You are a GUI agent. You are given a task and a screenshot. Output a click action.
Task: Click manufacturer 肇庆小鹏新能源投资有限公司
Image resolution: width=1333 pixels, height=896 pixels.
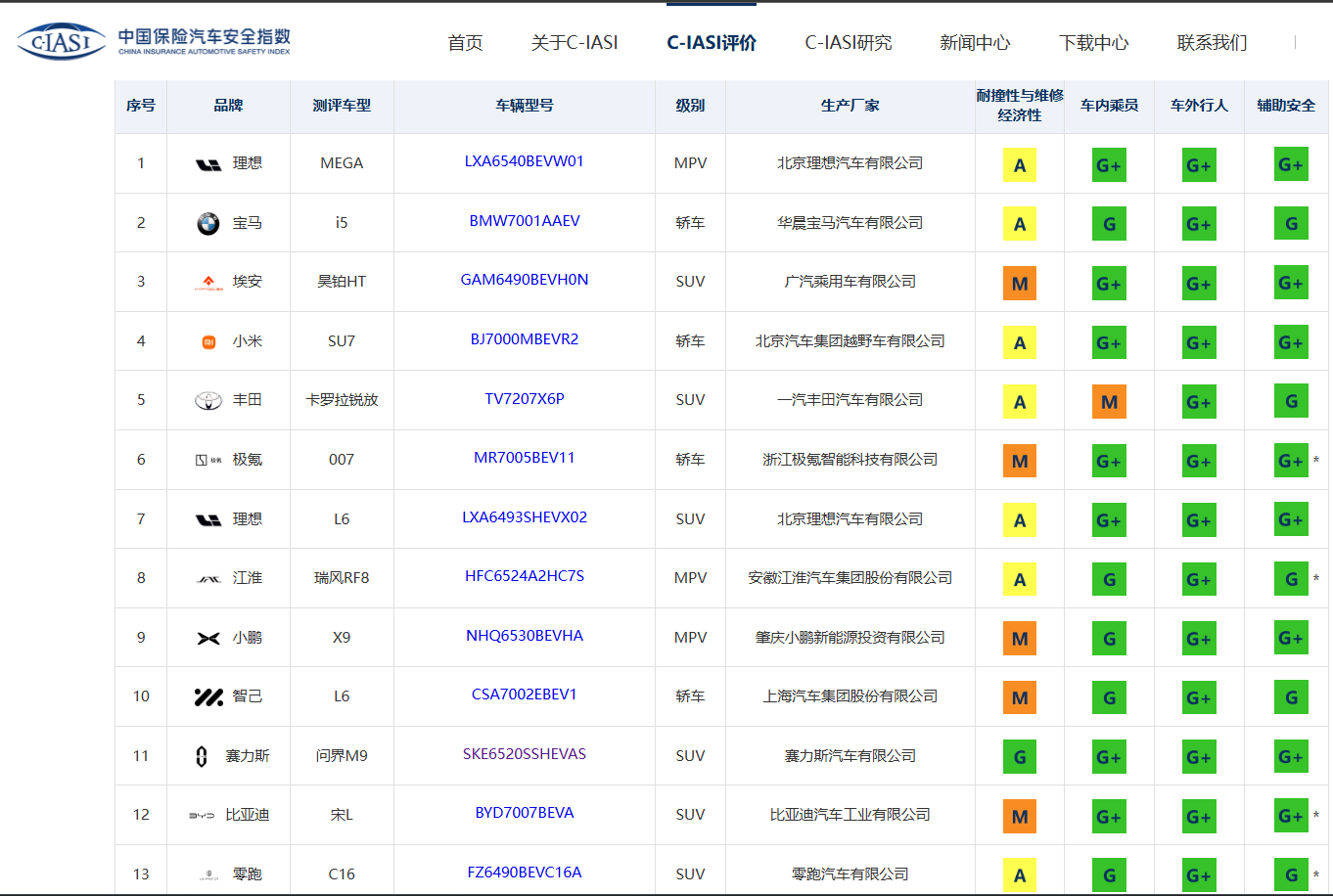tap(850, 638)
